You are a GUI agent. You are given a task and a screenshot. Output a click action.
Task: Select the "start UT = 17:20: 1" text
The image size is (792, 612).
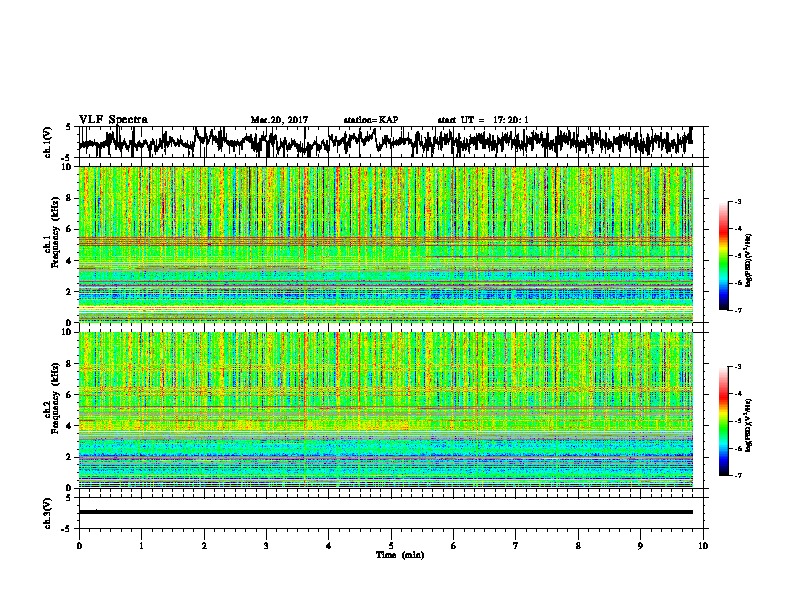[x=483, y=120]
